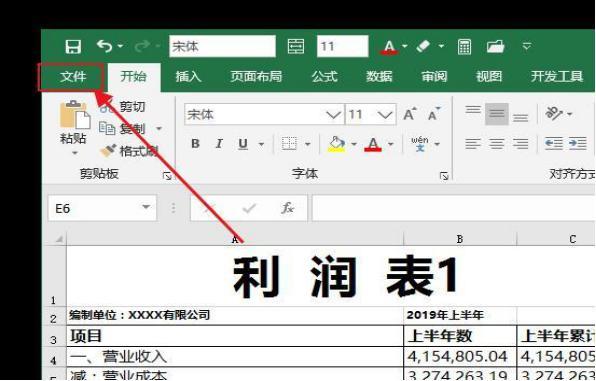Click the merge cells icon in quick access toolbar
The width and height of the screenshot is (596, 381).
click(296, 46)
